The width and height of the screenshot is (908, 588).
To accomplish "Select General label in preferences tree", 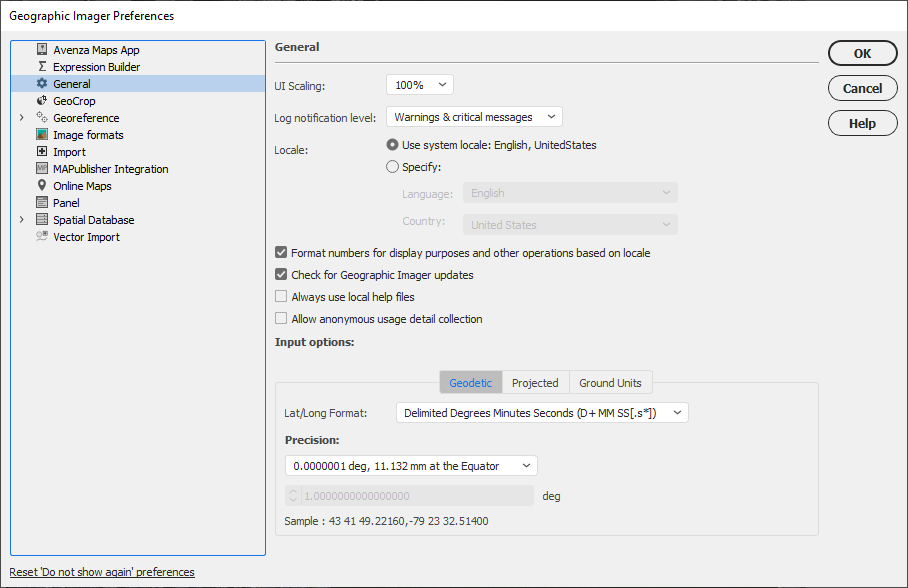I will pyautogui.click(x=72, y=84).
